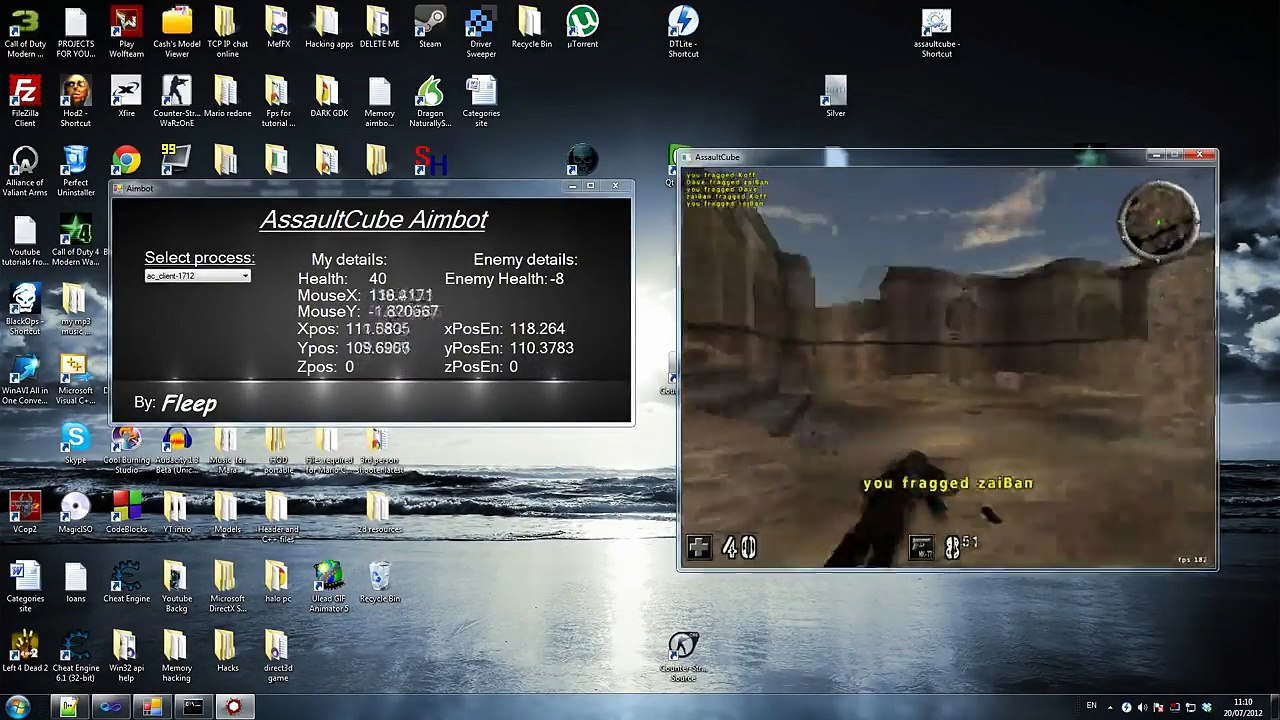Select the red gear app in the taskbar
The image size is (1280, 720).
233,707
